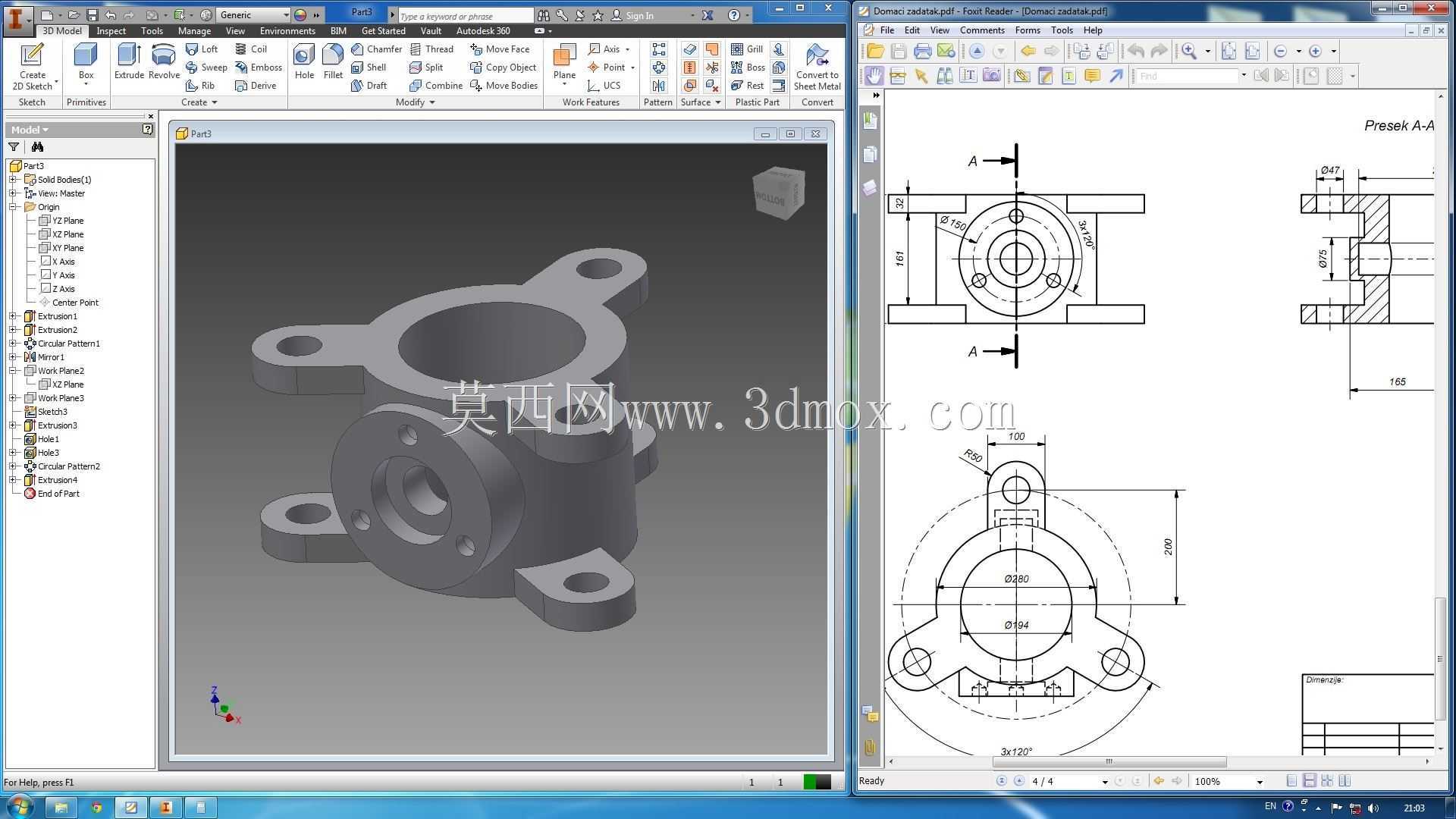Open the Forms menu in Foxit Reader
Screen dimensions: 1456x819
point(1028,30)
